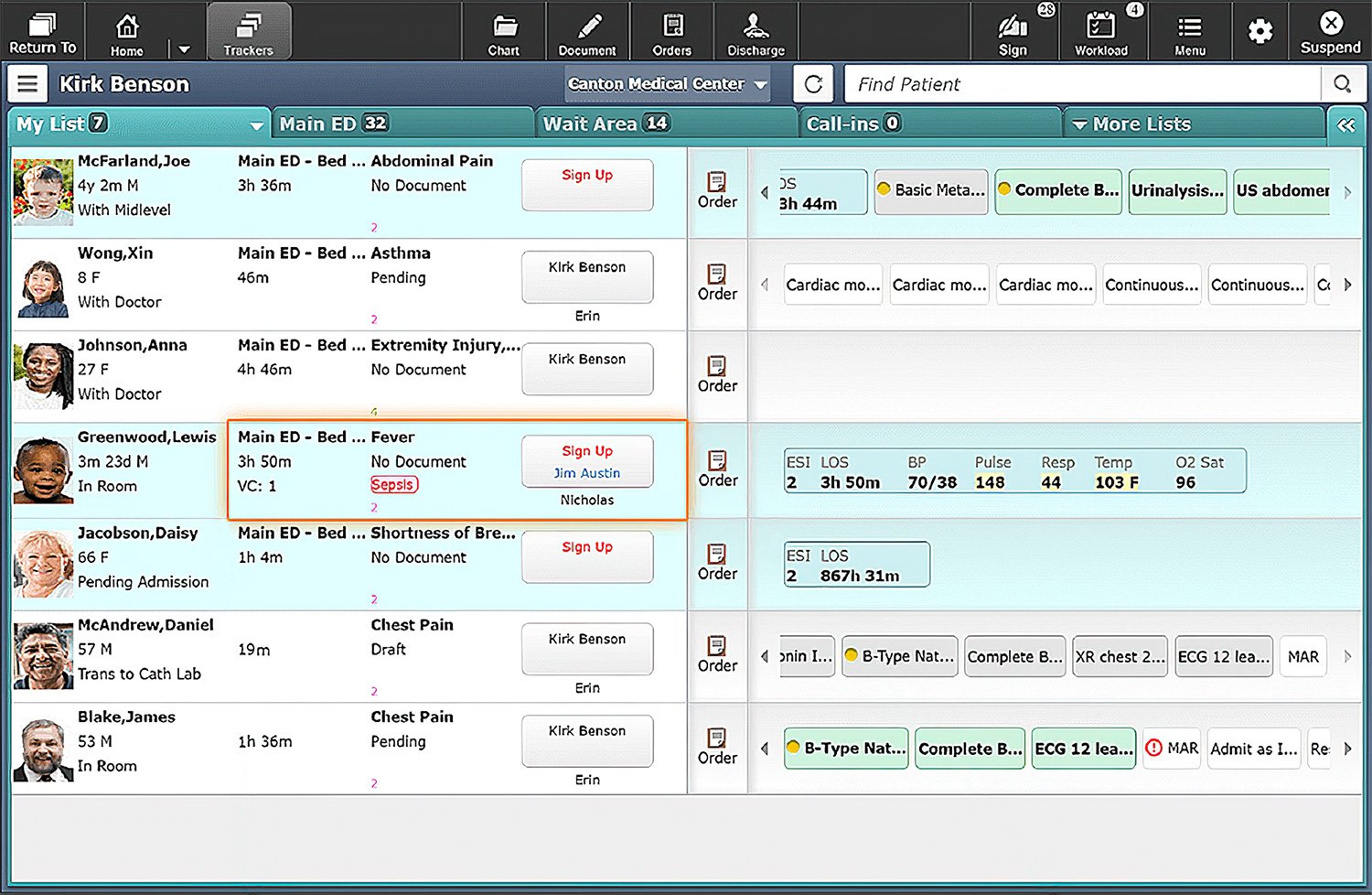Refresh the tracker list
Image resolution: width=1372 pixels, height=895 pixels.
pyautogui.click(x=813, y=84)
